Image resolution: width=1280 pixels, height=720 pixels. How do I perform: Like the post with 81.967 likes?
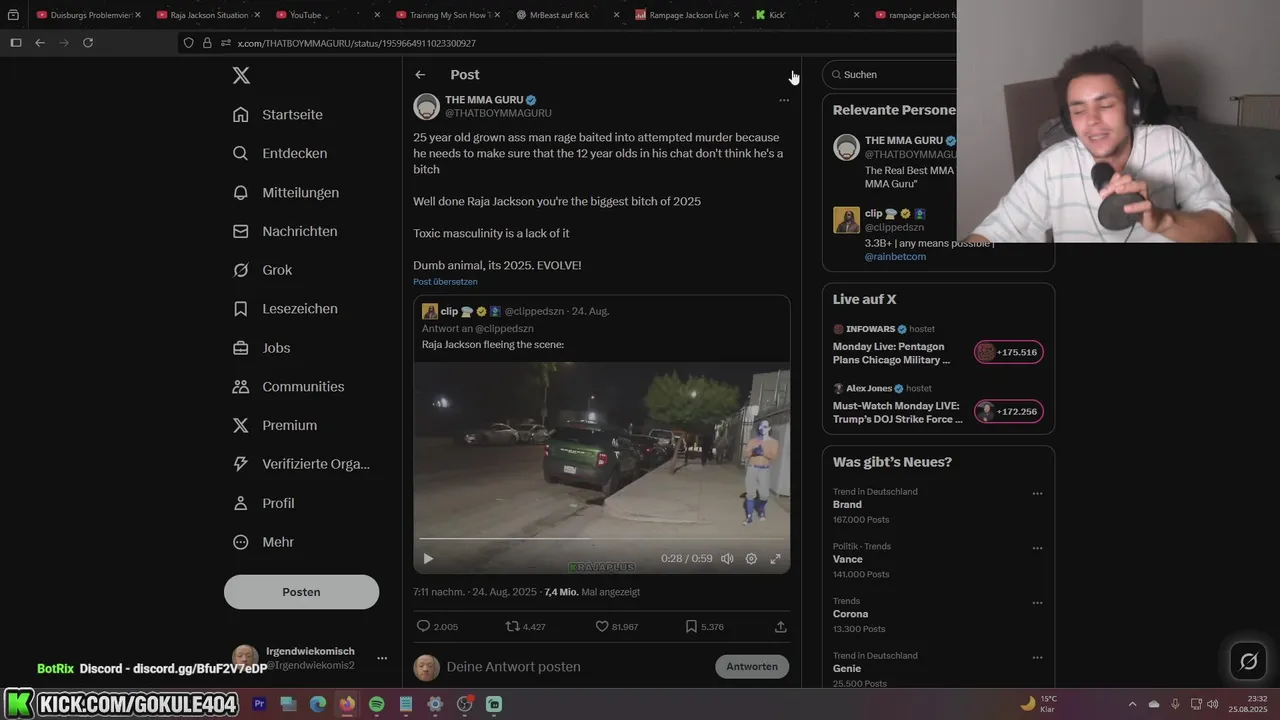pyautogui.click(x=602, y=627)
